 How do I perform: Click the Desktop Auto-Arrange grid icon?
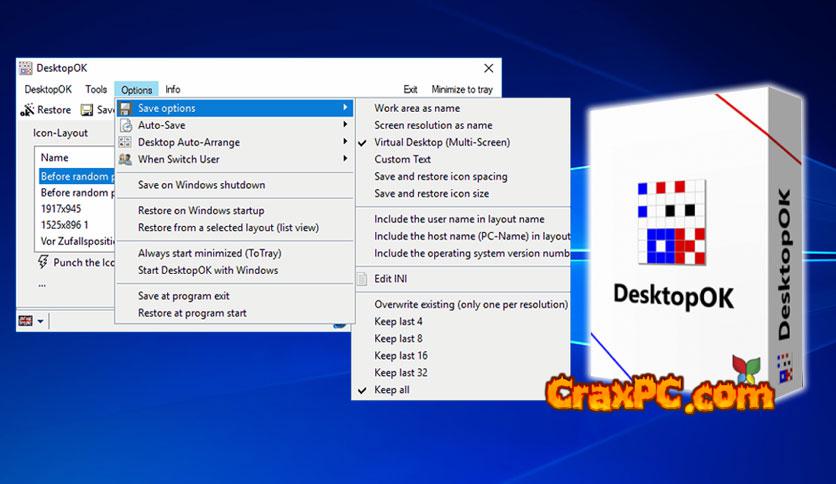tap(125, 142)
